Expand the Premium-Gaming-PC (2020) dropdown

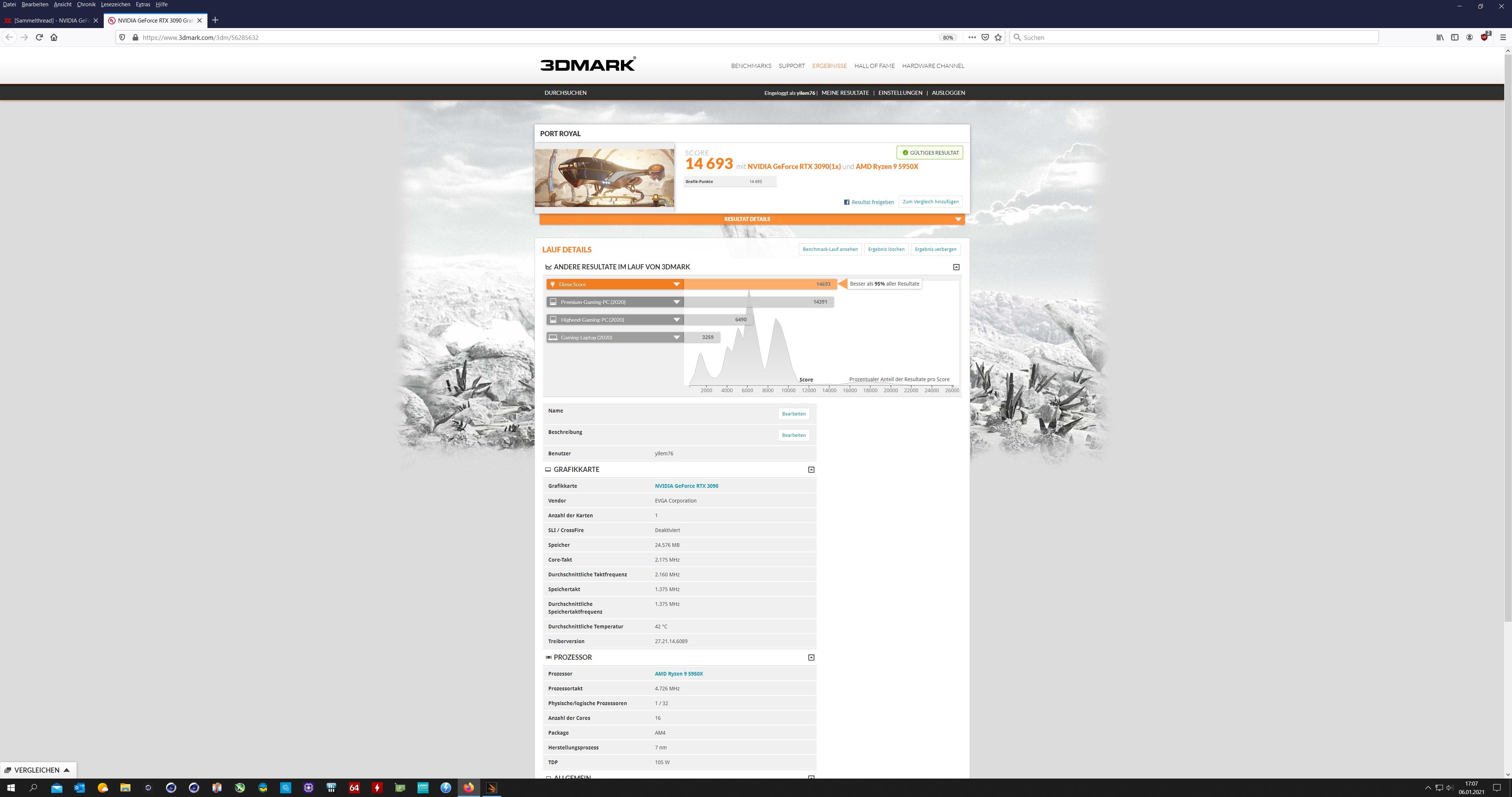pos(676,302)
